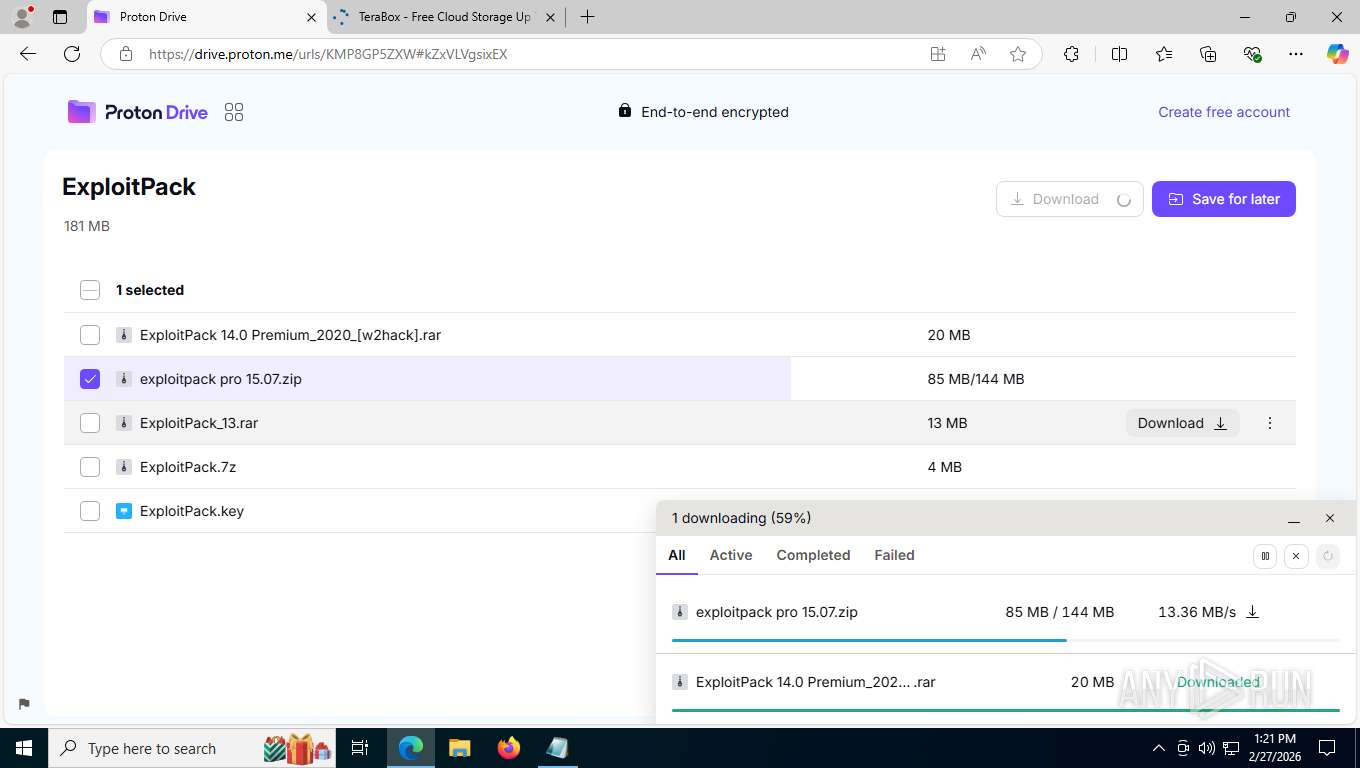Click the exploitpack pro 15.07.zip download progress bar
1360x768 pixels.
point(1006,640)
